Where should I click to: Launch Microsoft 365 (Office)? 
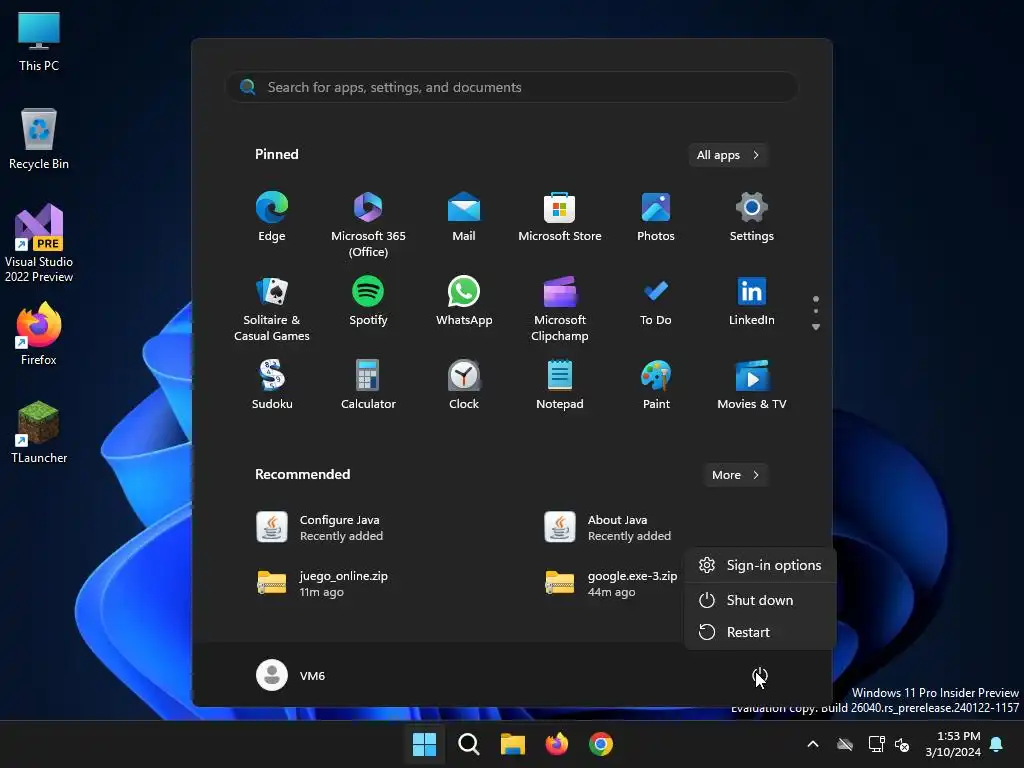(x=368, y=225)
